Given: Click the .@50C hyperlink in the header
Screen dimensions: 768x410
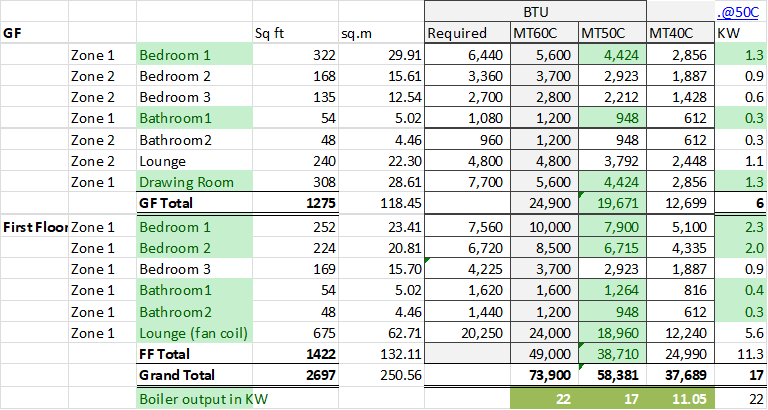Looking at the screenshot, I should click(744, 12).
